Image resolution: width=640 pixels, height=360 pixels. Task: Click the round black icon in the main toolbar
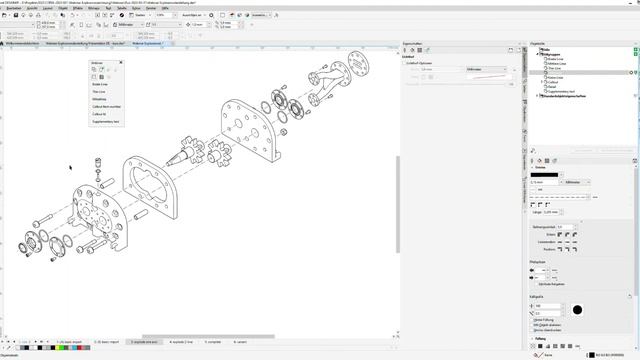point(122,15)
